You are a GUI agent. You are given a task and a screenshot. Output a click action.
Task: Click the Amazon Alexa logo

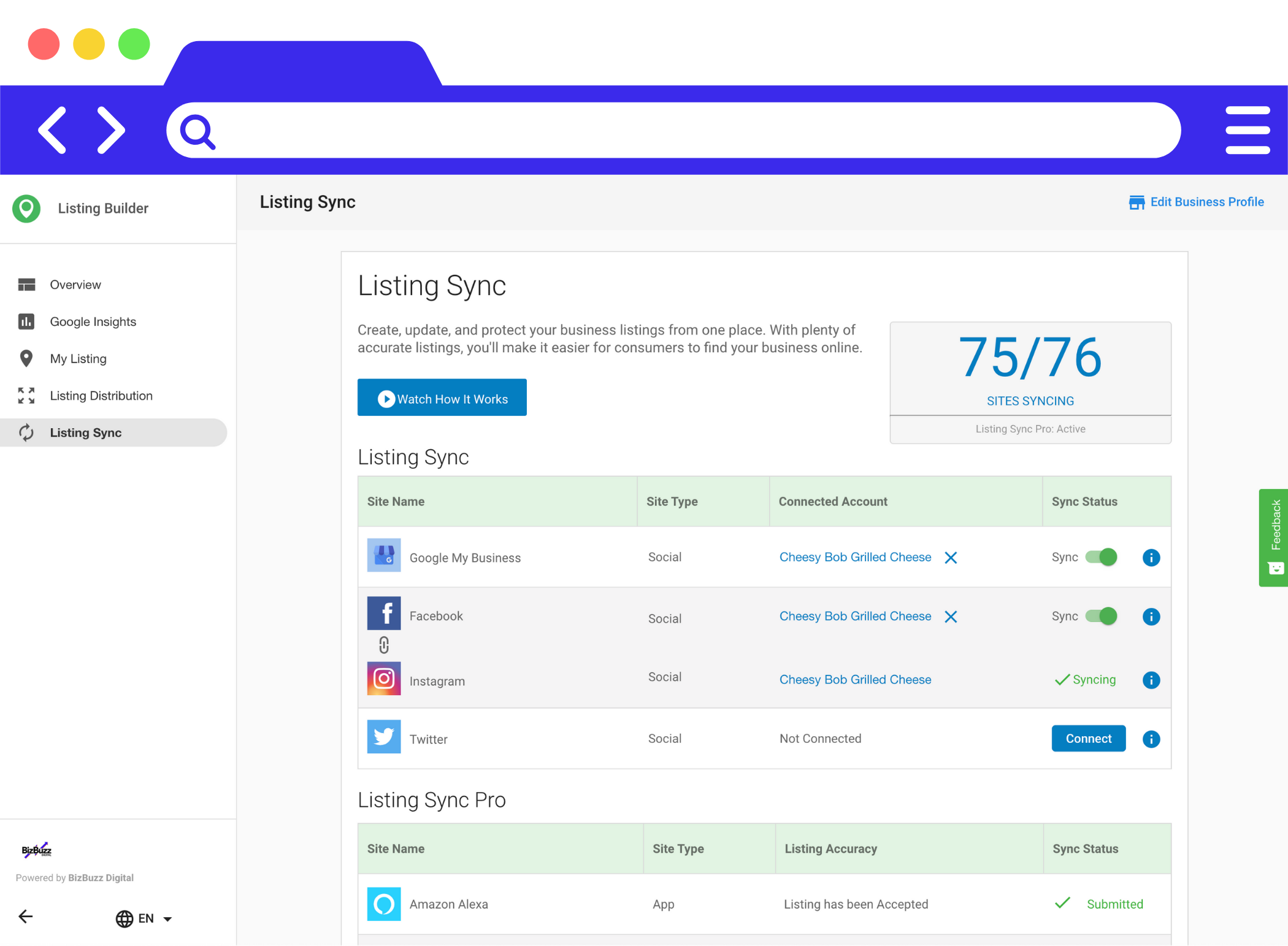point(384,904)
